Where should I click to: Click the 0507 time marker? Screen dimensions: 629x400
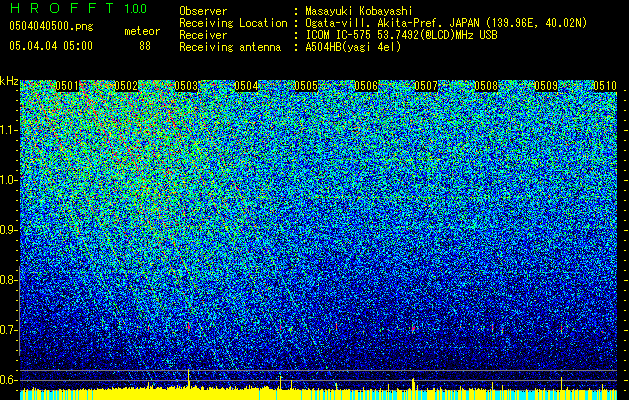tap(426, 86)
